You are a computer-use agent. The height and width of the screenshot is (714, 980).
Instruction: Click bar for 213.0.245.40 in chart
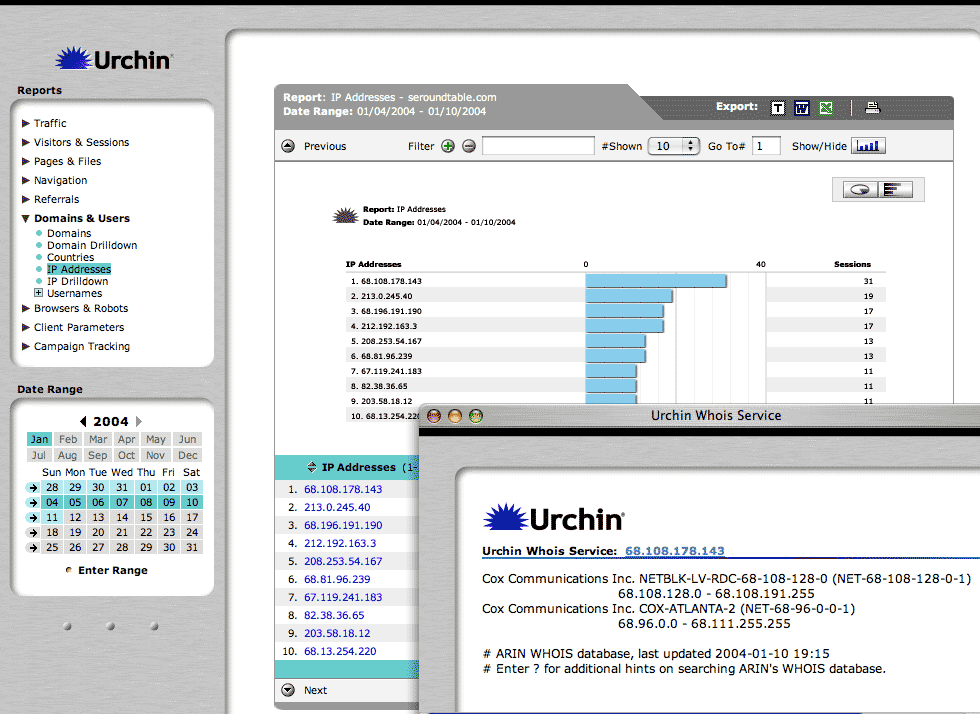[629, 296]
